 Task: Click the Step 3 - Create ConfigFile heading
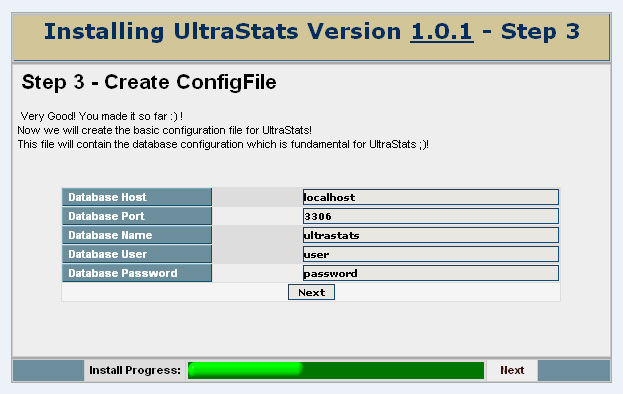pyautogui.click(x=149, y=82)
